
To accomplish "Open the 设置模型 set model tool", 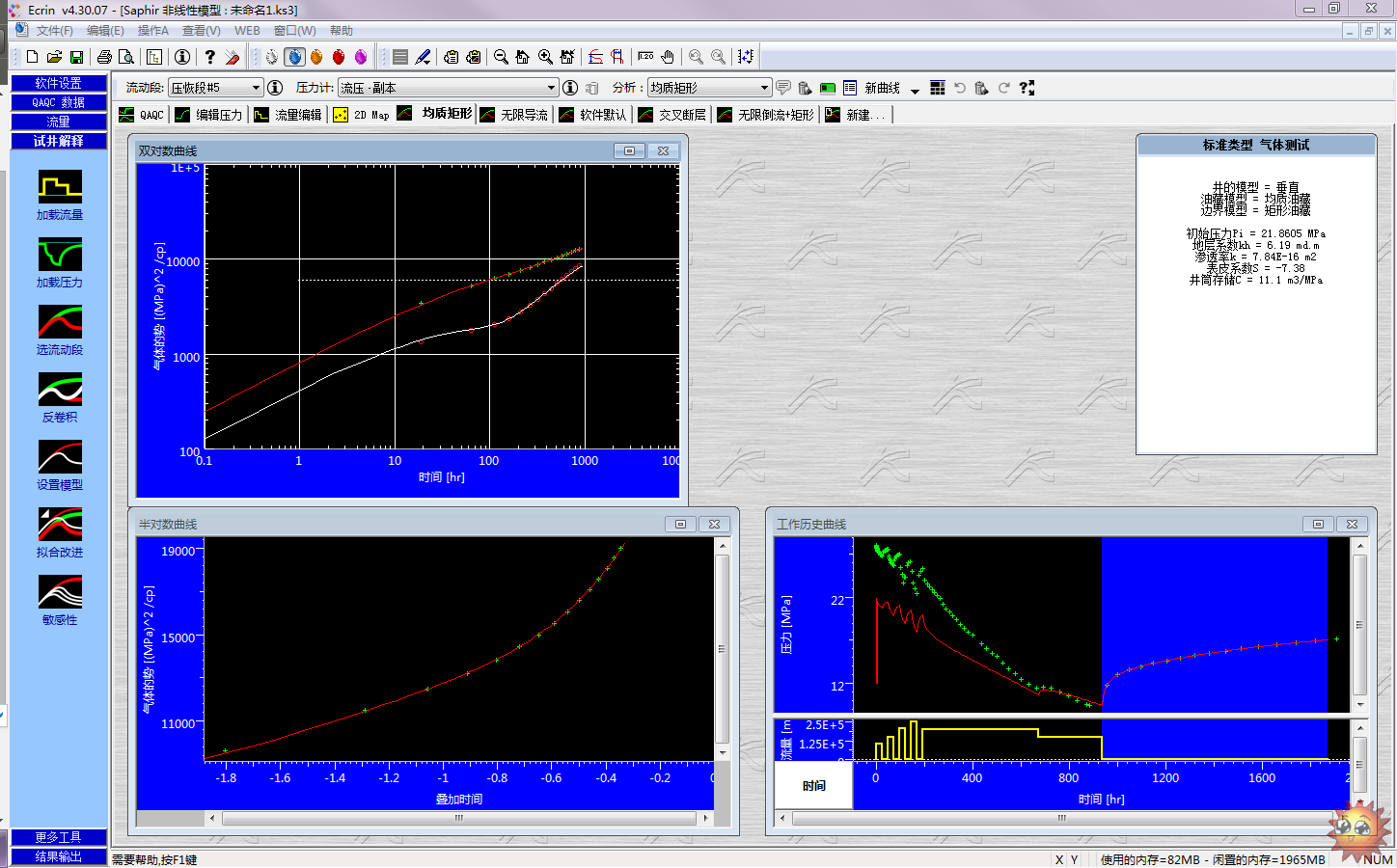I will point(60,466).
